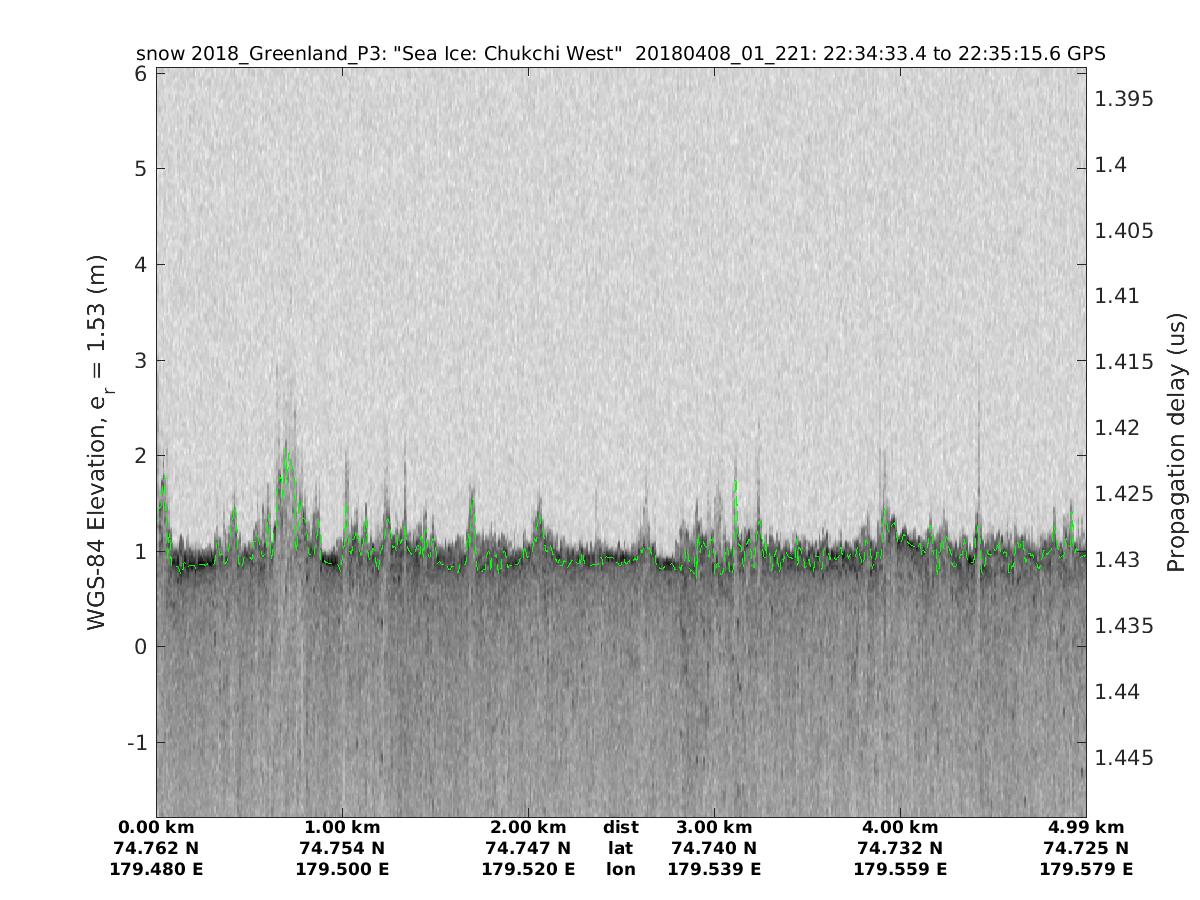
Task: Click latitude label 74.725 N
Action: coord(1086,848)
